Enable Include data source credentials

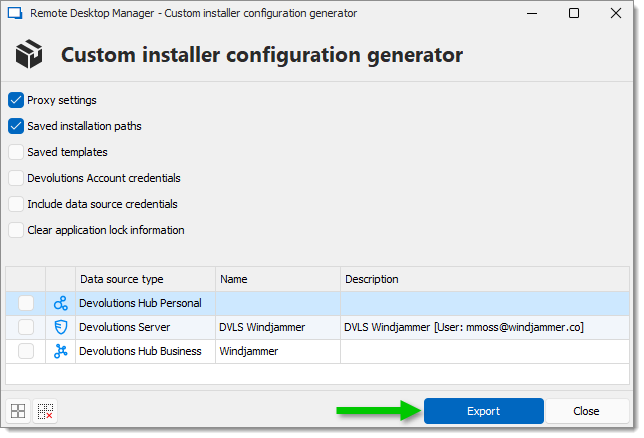[16, 204]
